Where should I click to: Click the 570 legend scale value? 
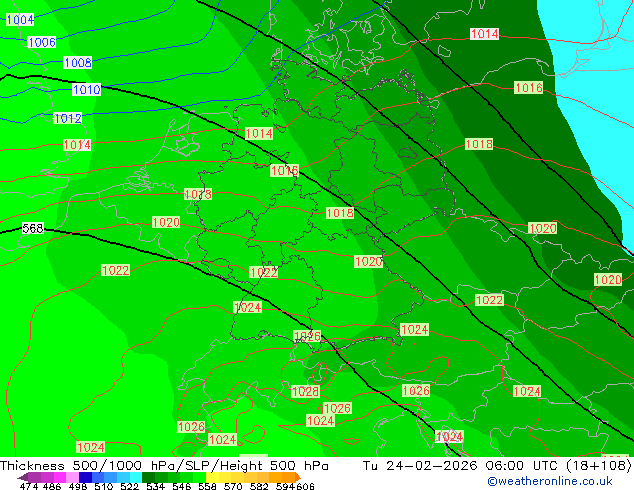click(233, 486)
